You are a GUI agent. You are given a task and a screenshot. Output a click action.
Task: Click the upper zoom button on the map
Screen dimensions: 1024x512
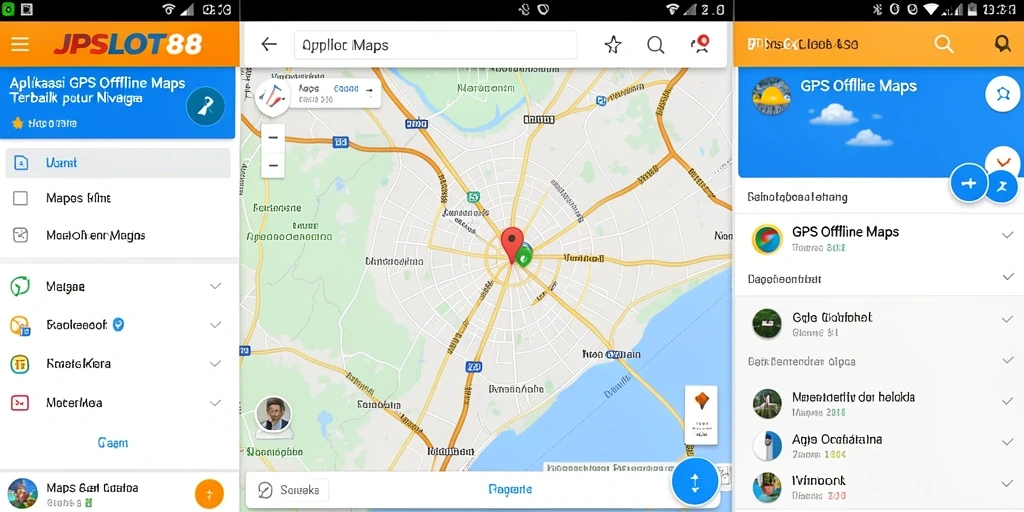(273, 138)
